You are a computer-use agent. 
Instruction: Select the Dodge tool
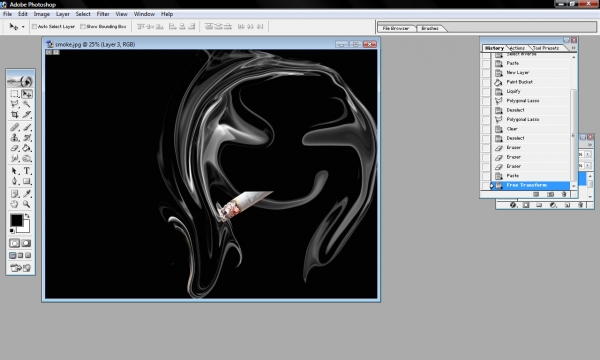[x=27, y=158]
